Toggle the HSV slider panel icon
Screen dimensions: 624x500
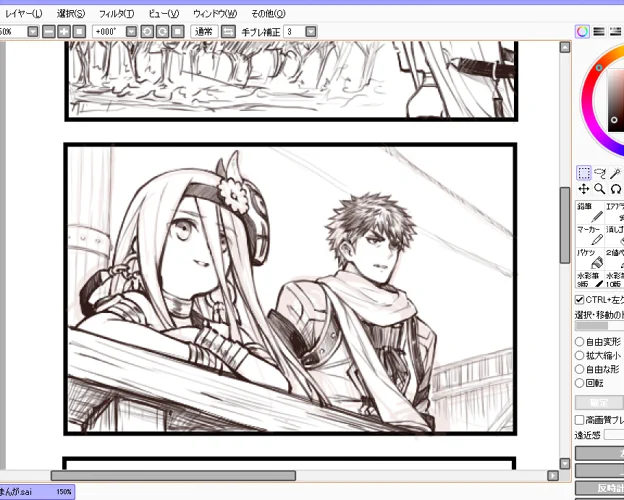click(x=616, y=31)
